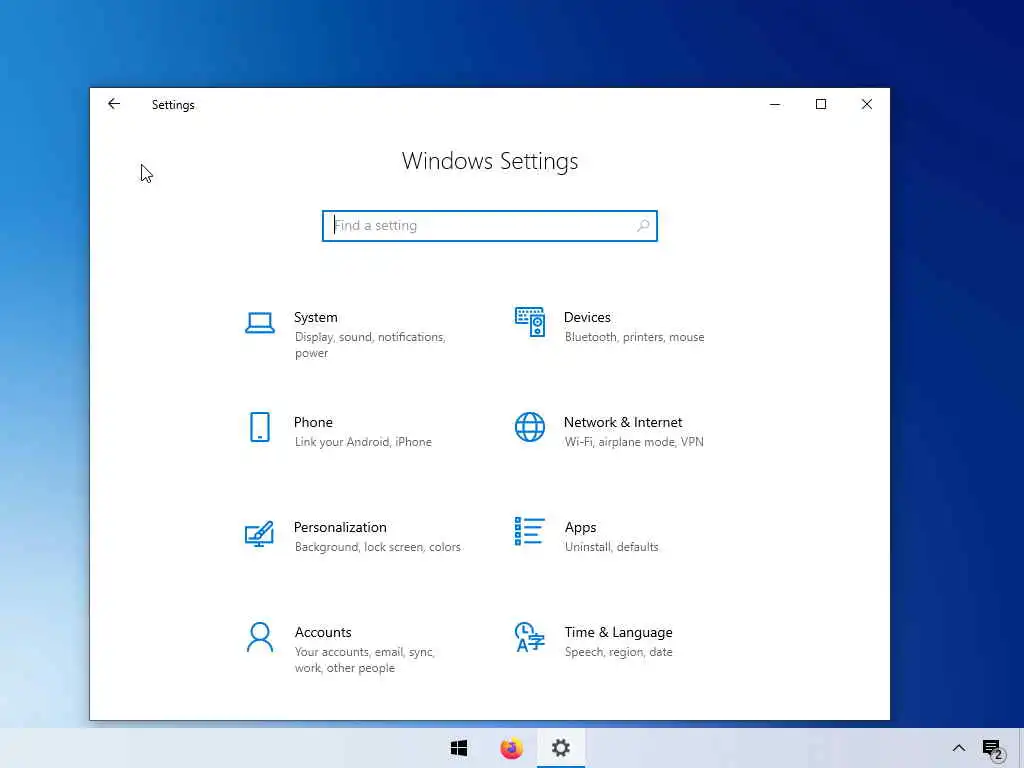Screen dimensions: 1024x768
Task: Click 'Link your Android, iPhone' text
Action: [363, 442]
